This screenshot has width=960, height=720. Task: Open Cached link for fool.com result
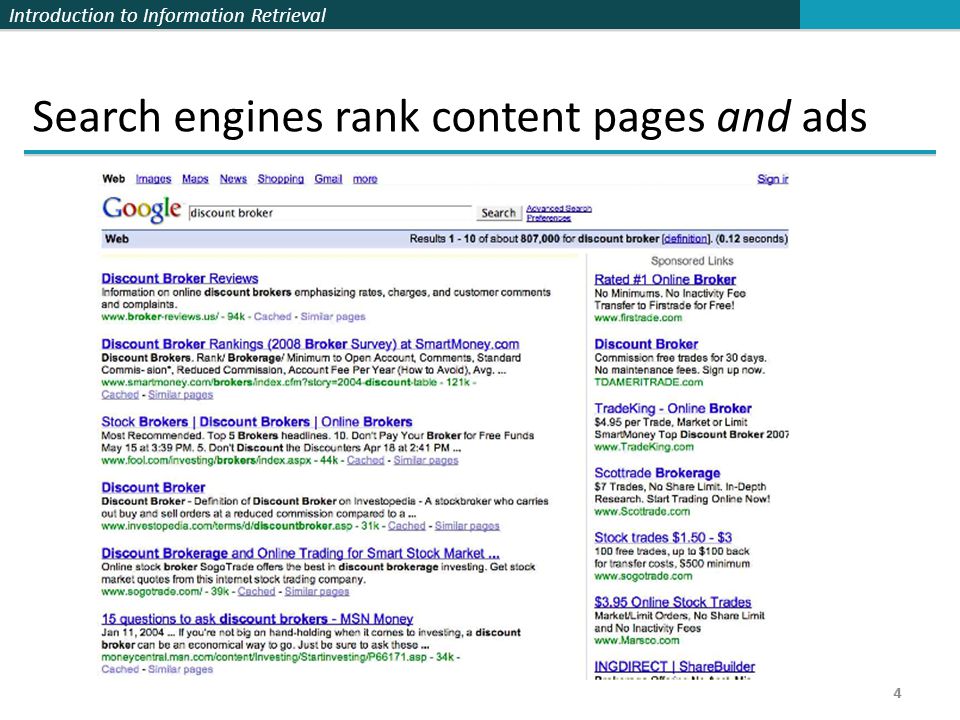click(366, 460)
